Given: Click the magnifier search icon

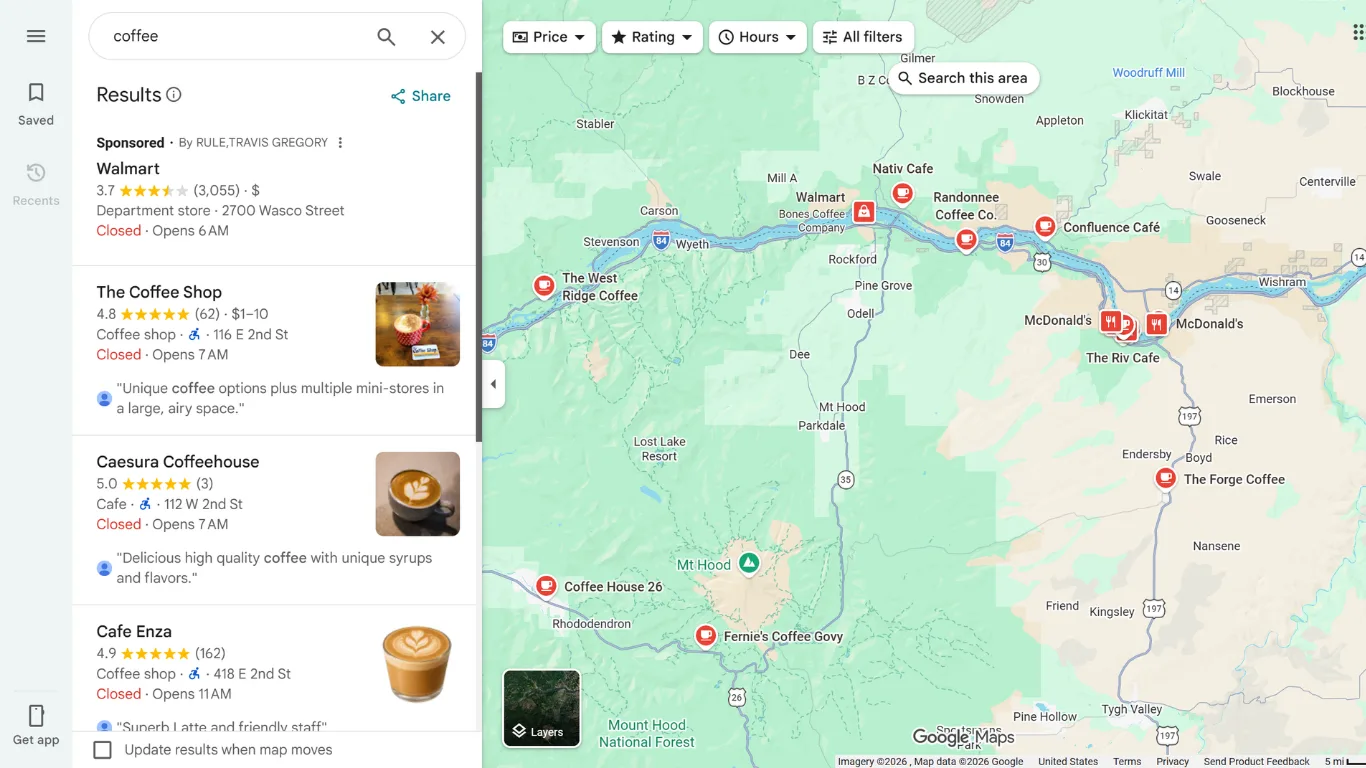Looking at the screenshot, I should click(386, 37).
